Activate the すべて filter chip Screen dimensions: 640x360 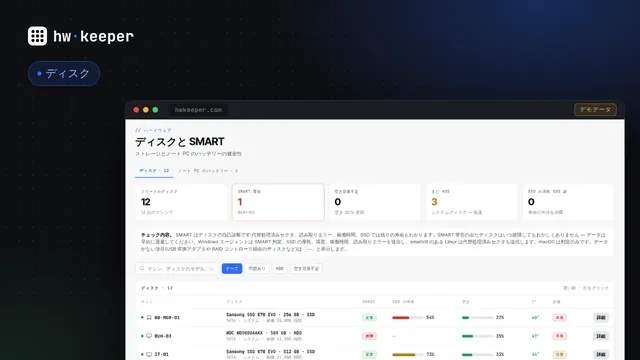[x=232, y=269]
